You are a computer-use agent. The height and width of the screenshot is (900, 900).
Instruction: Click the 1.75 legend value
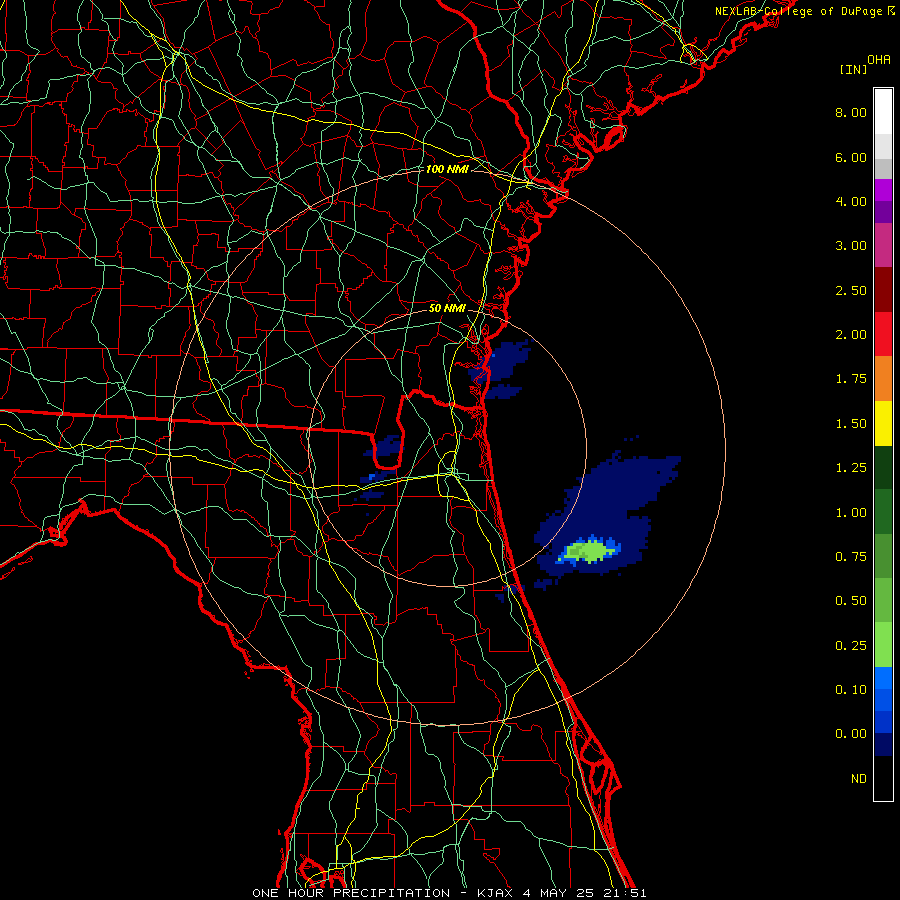[851, 379]
